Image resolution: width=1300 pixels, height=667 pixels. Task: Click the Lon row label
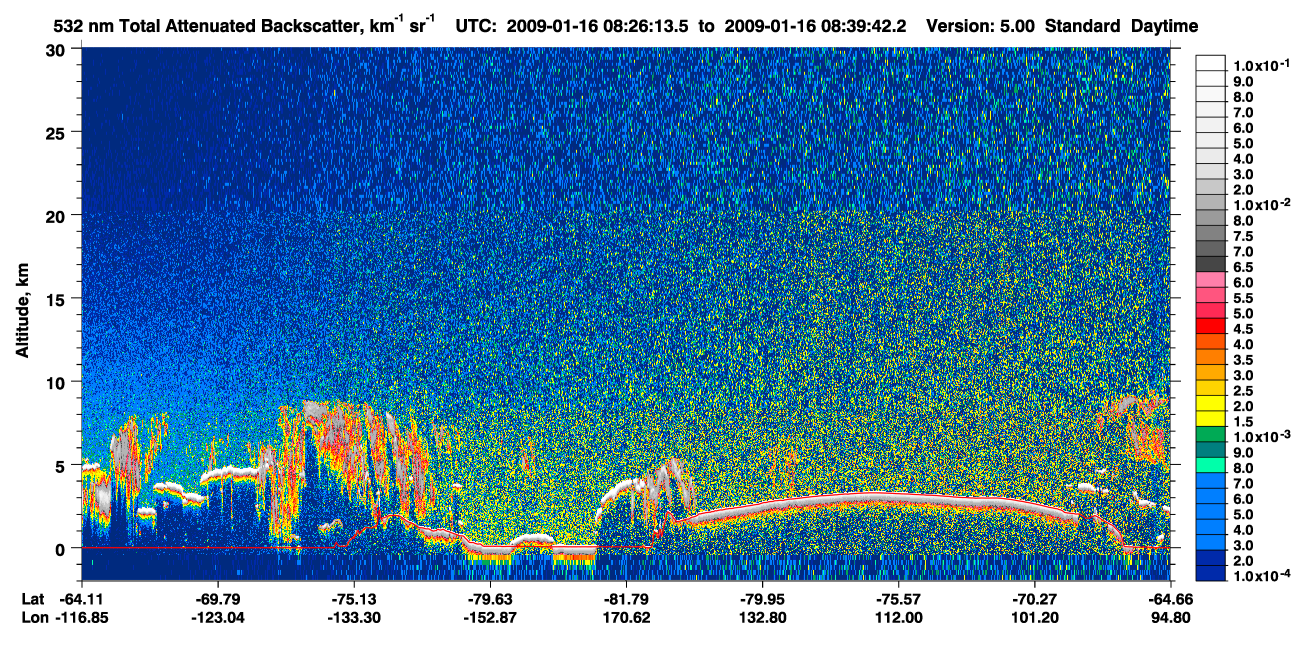33,617
